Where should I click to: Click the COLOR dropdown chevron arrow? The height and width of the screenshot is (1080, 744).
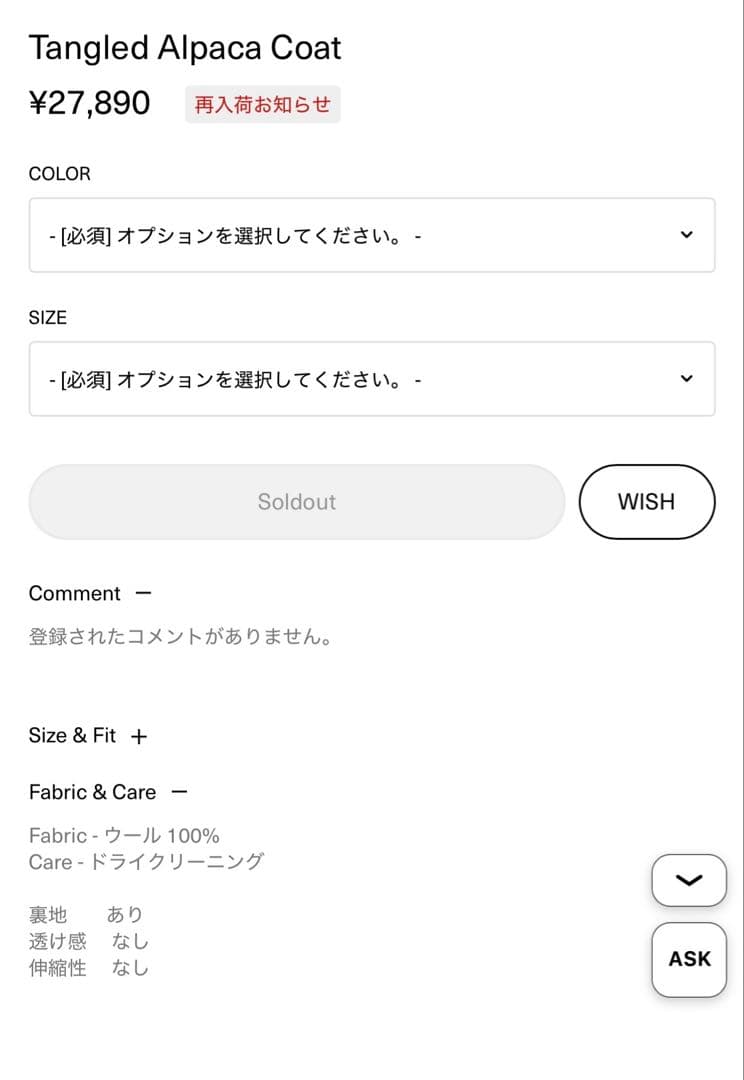(x=686, y=235)
